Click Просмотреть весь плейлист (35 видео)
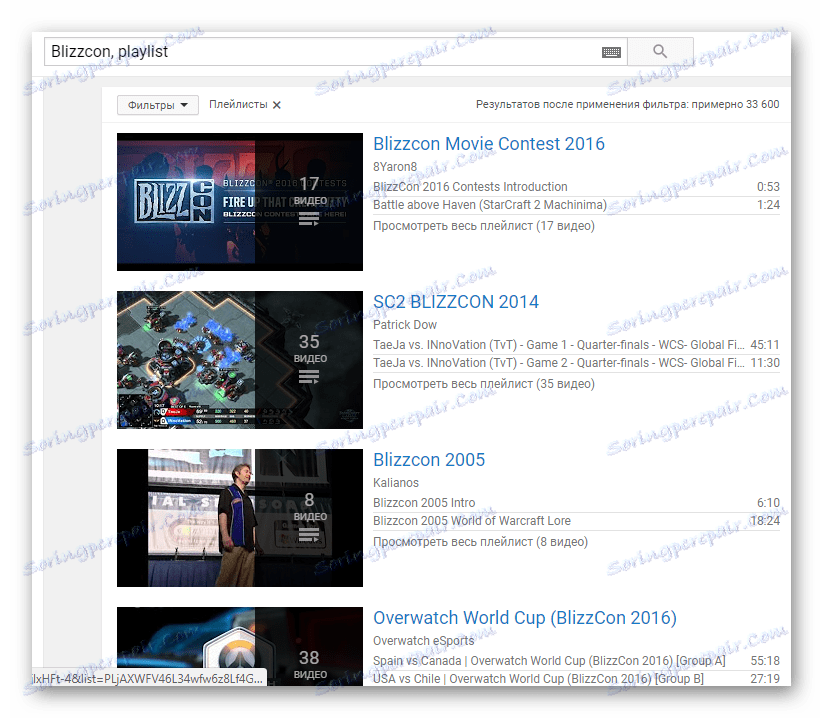The width and height of the screenshot is (823, 718). [x=484, y=384]
